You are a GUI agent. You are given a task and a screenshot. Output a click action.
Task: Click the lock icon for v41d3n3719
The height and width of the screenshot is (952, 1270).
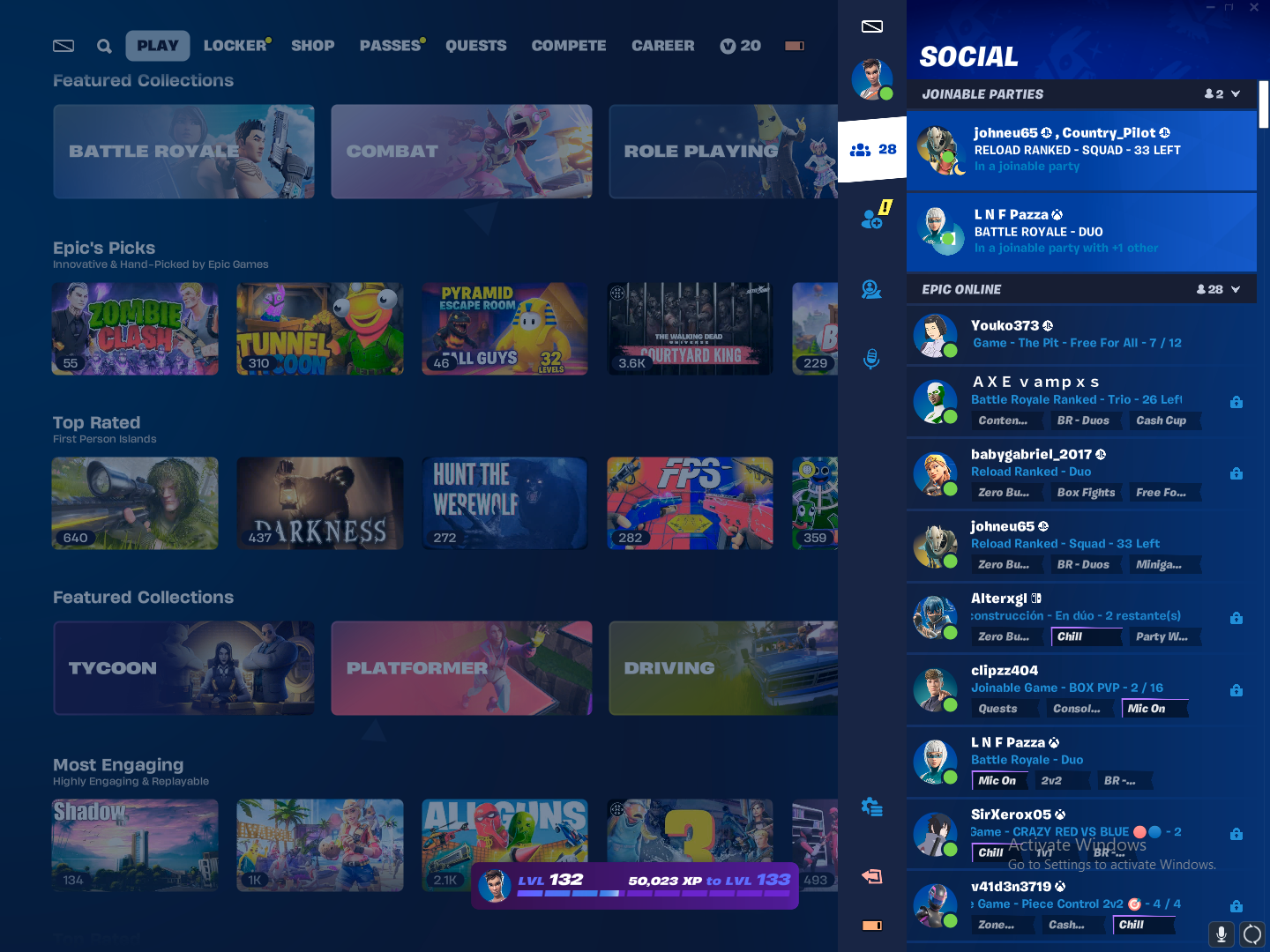[x=1236, y=906]
